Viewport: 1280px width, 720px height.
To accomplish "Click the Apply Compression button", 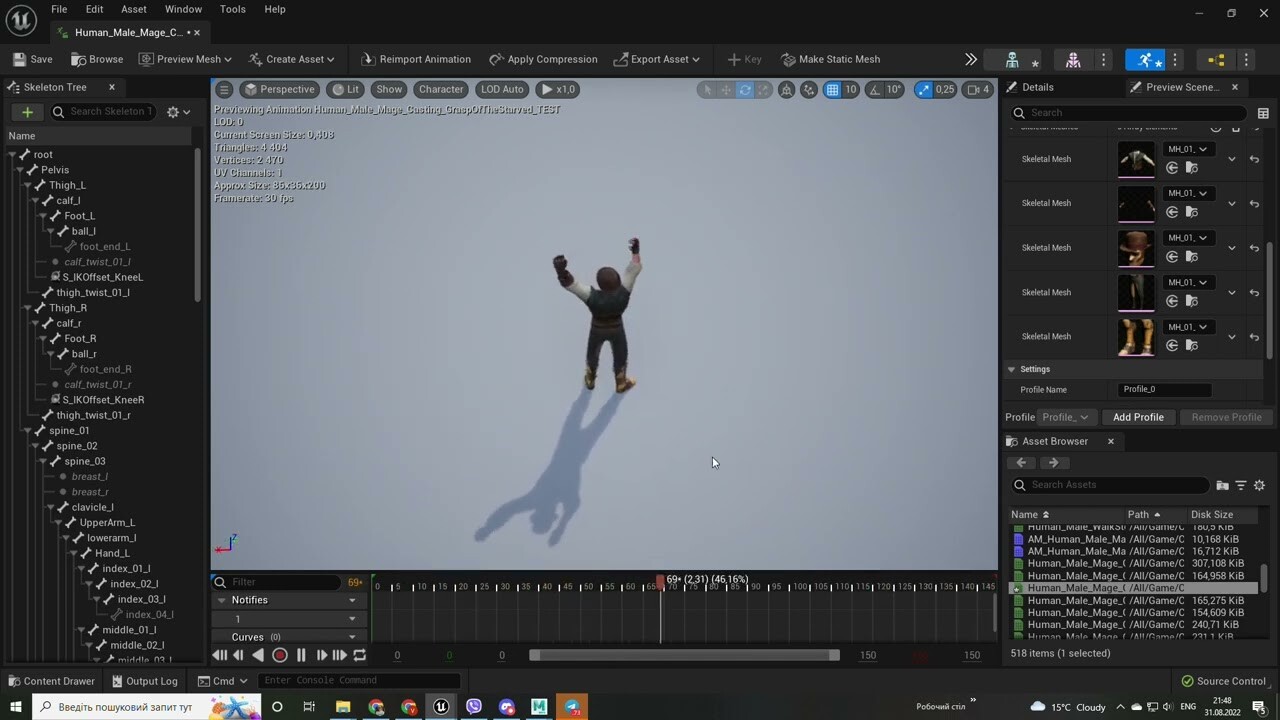I will [x=543, y=59].
